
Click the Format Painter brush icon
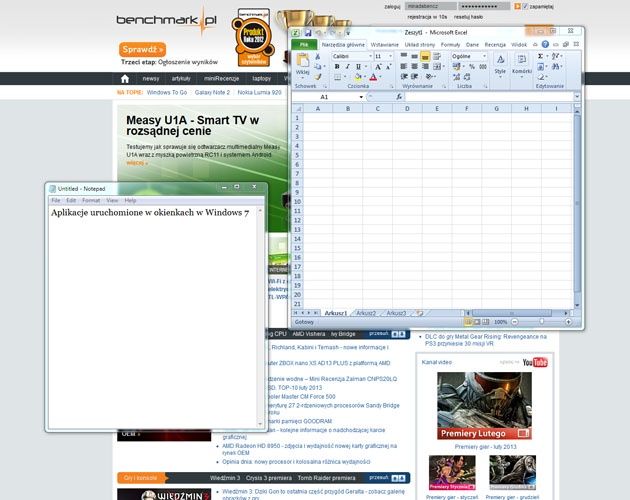318,76
